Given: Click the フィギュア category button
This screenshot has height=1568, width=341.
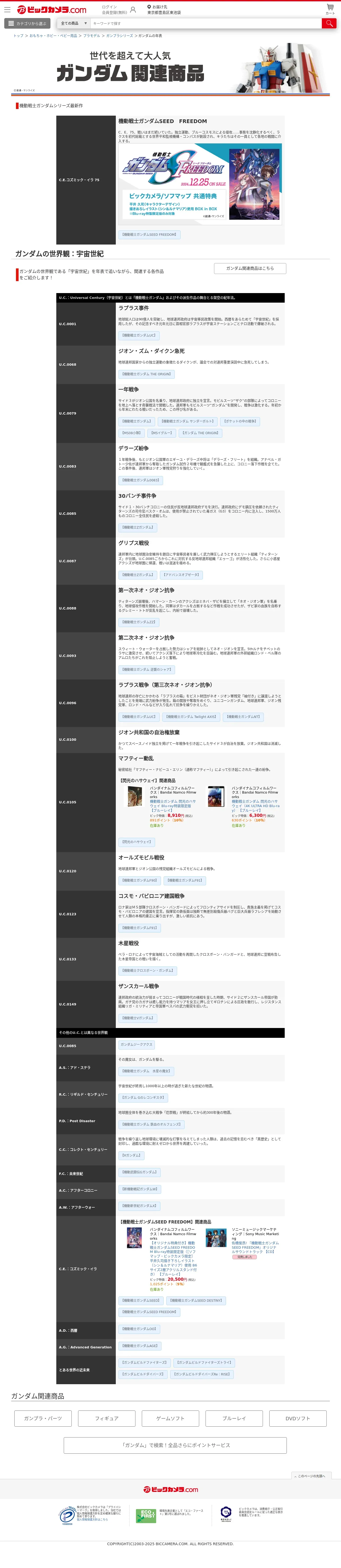Looking at the screenshot, I should (x=107, y=1418).
